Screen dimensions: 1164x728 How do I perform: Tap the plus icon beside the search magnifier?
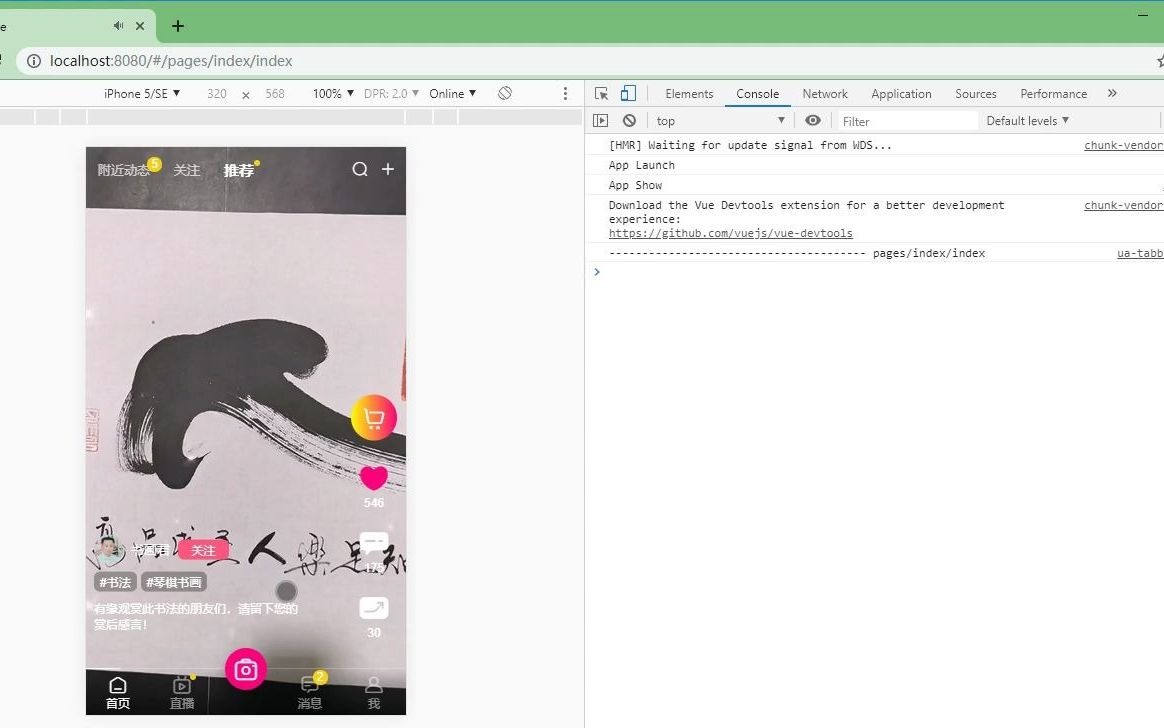click(x=388, y=170)
